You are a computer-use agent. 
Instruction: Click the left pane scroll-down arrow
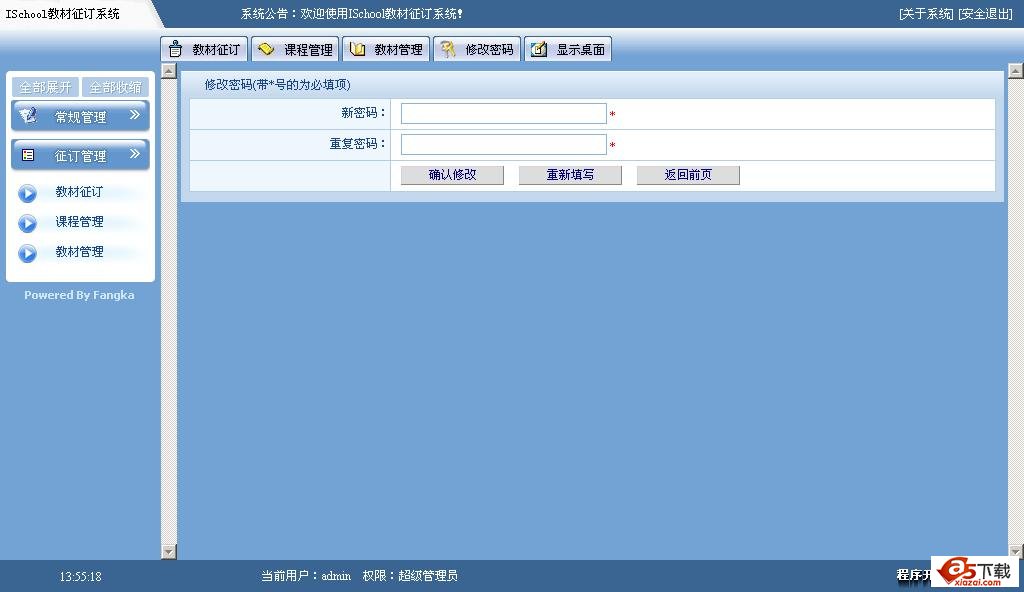(168, 552)
